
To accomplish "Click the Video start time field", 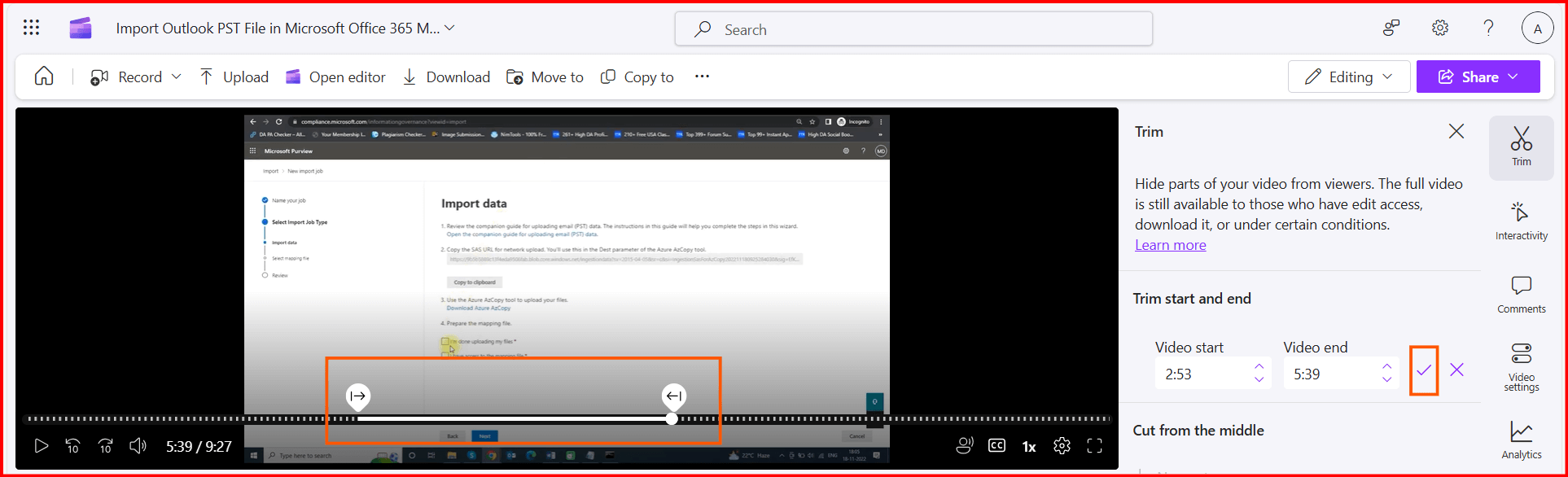I will (x=1201, y=374).
